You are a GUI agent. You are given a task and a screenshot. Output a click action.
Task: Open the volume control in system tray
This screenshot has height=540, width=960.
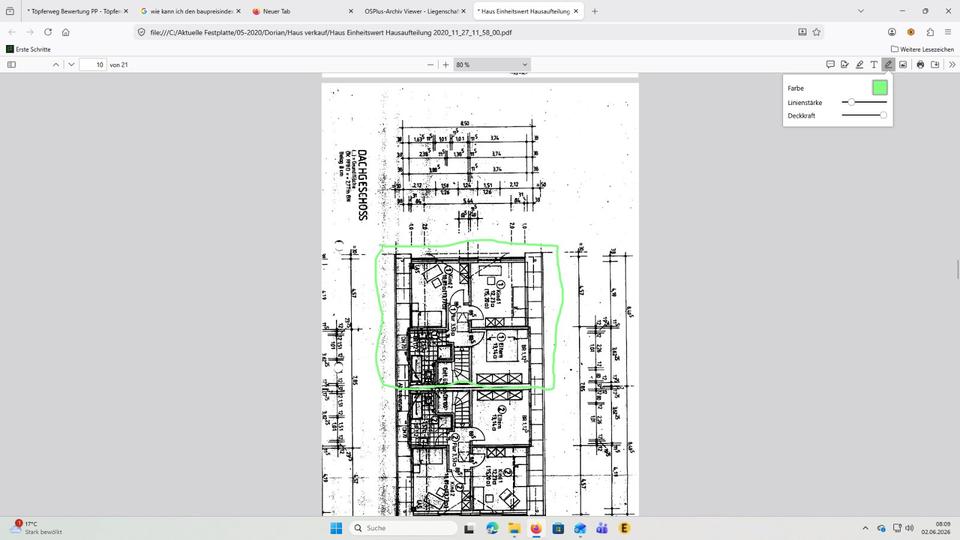(910, 528)
